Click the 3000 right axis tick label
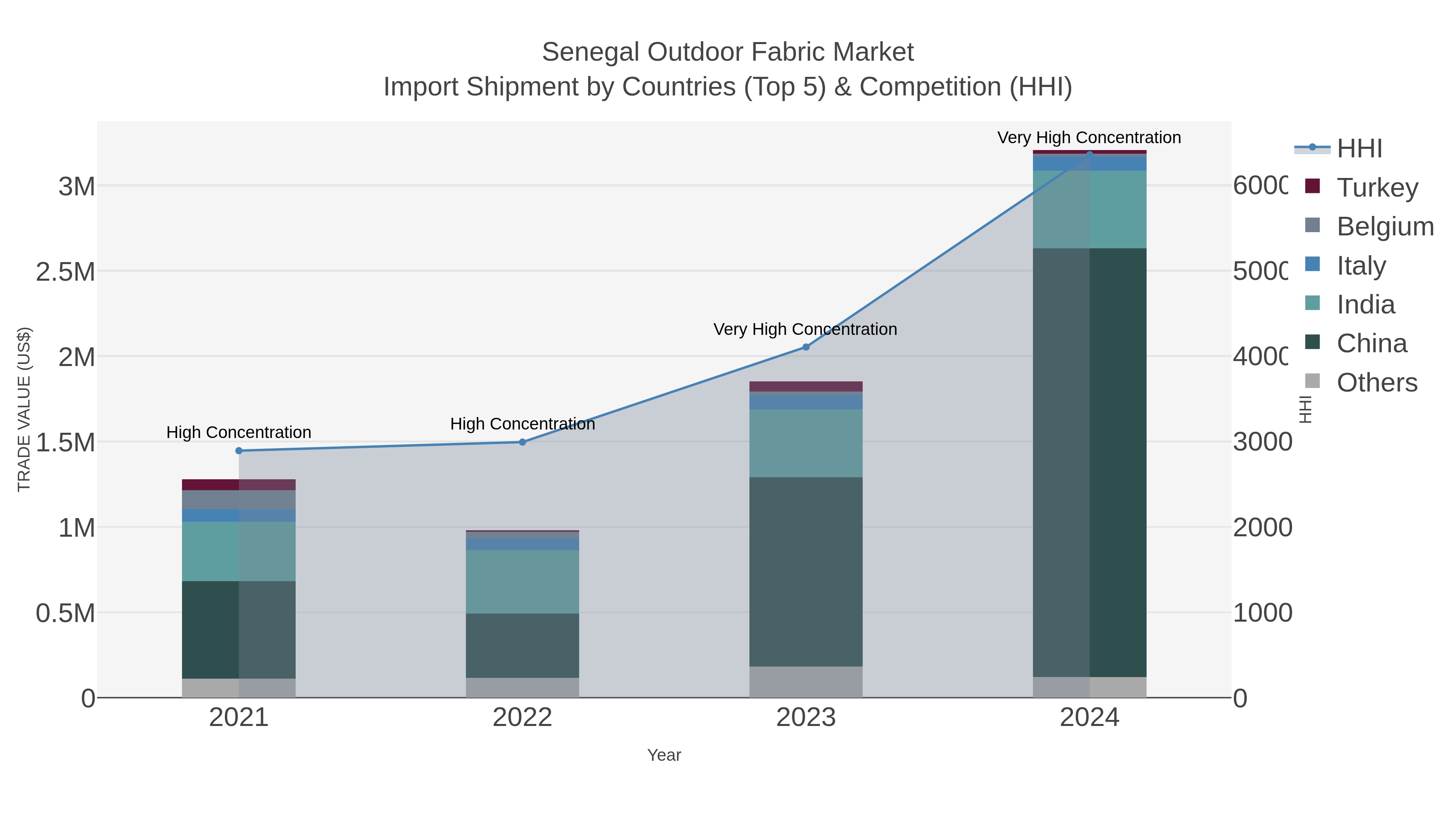Image resolution: width=1456 pixels, height=819 pixels. point(1263,441)
